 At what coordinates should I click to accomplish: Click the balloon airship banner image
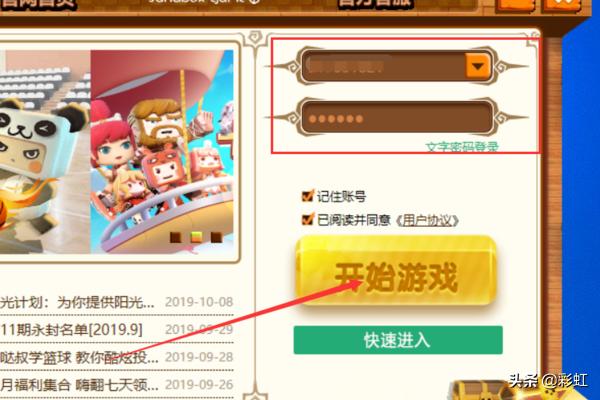tap(162, 152)
